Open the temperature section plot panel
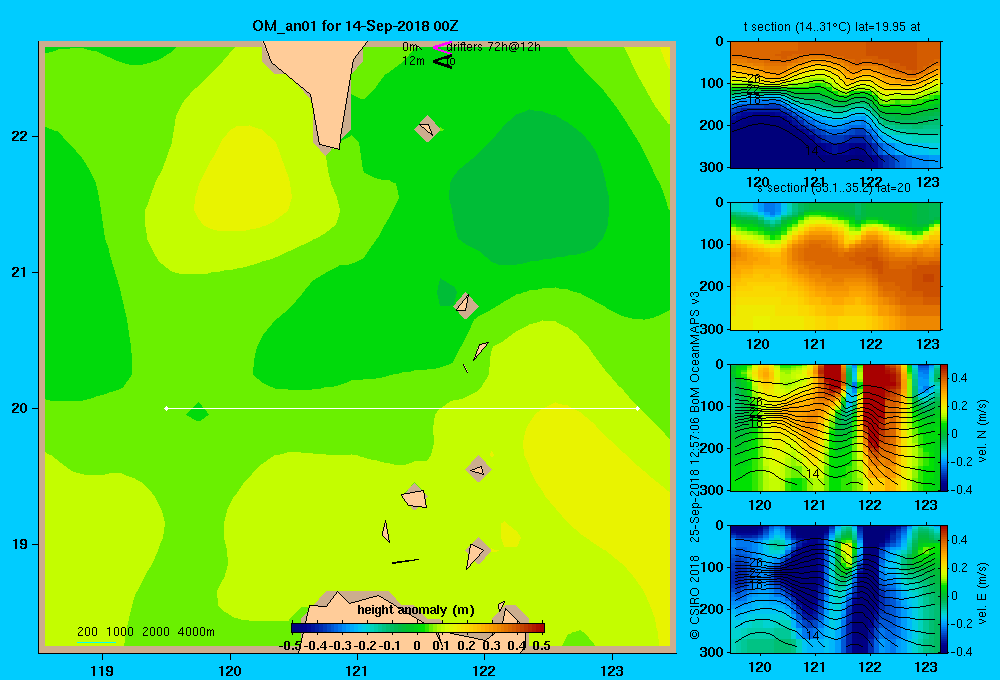 (x=835, y=105)
